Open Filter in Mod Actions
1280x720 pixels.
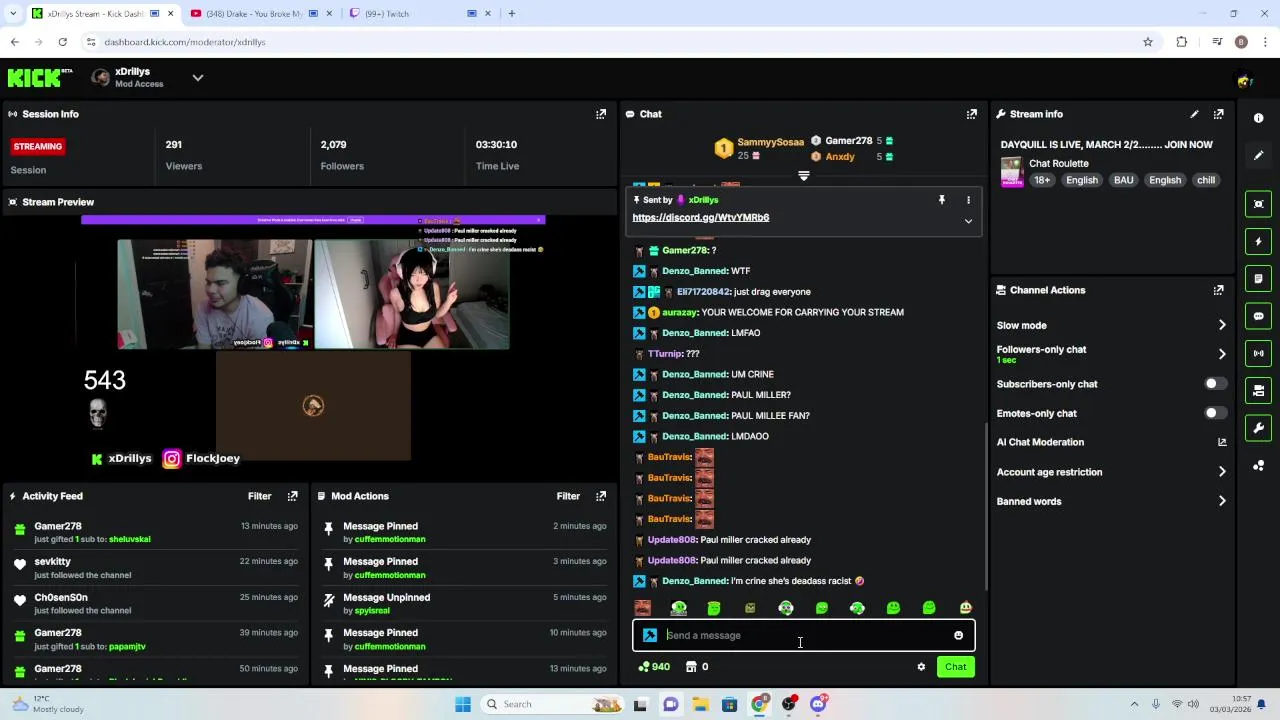click(568, 496)
